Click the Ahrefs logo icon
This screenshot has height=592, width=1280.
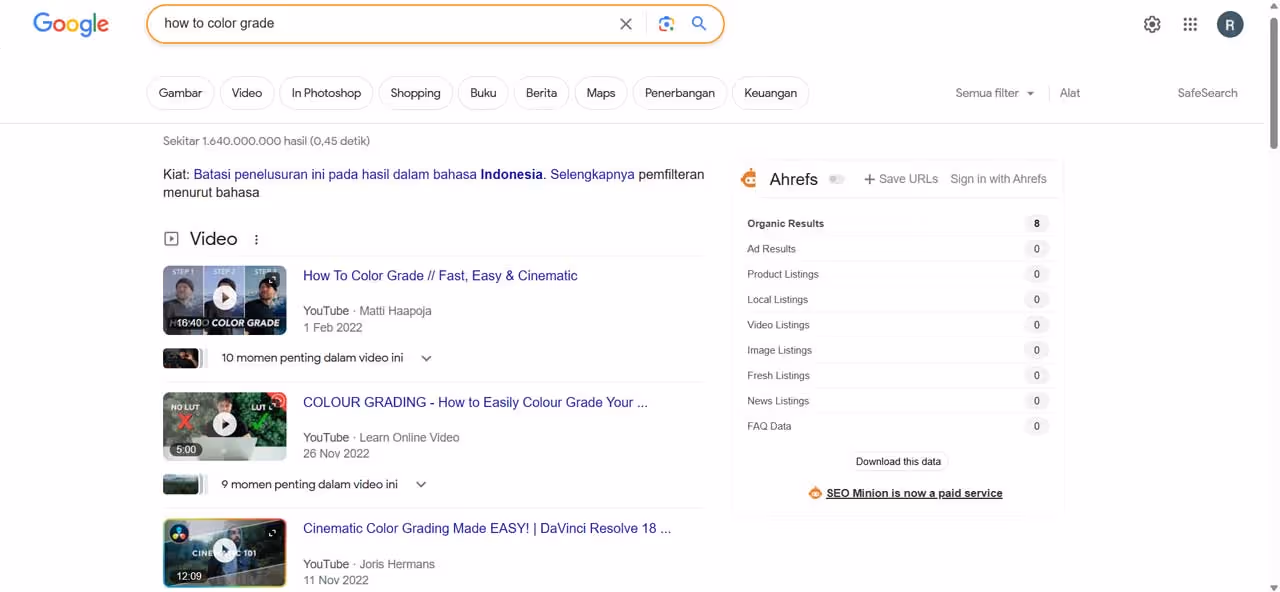[749, 179]
